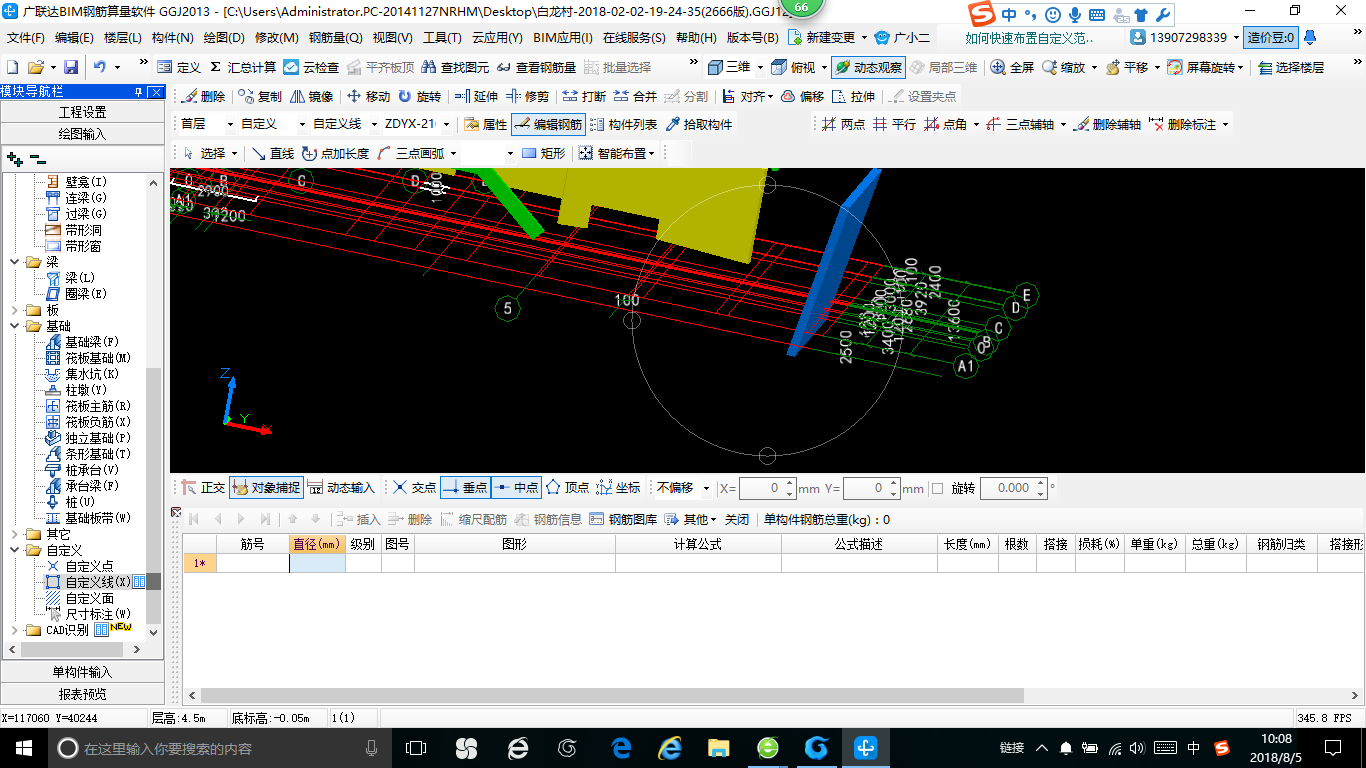Screen dimensions: 1366x768
Task: Click the X coordinate input field
Action: coord(767,488)
